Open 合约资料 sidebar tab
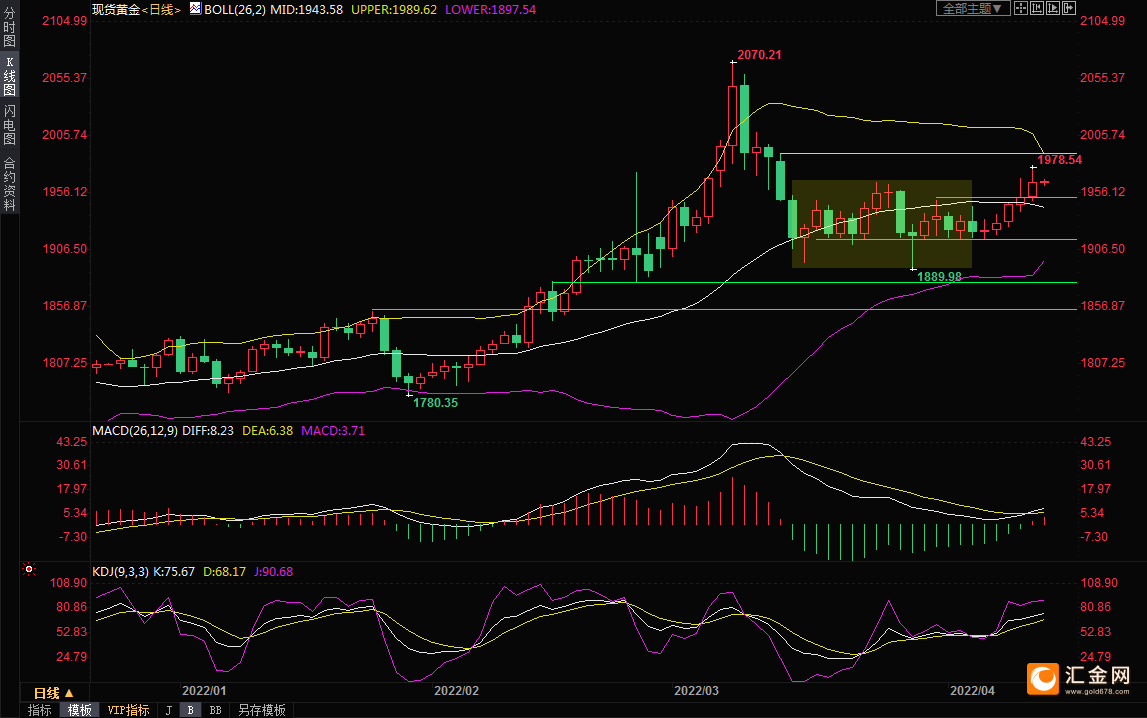 pos(10,184)
